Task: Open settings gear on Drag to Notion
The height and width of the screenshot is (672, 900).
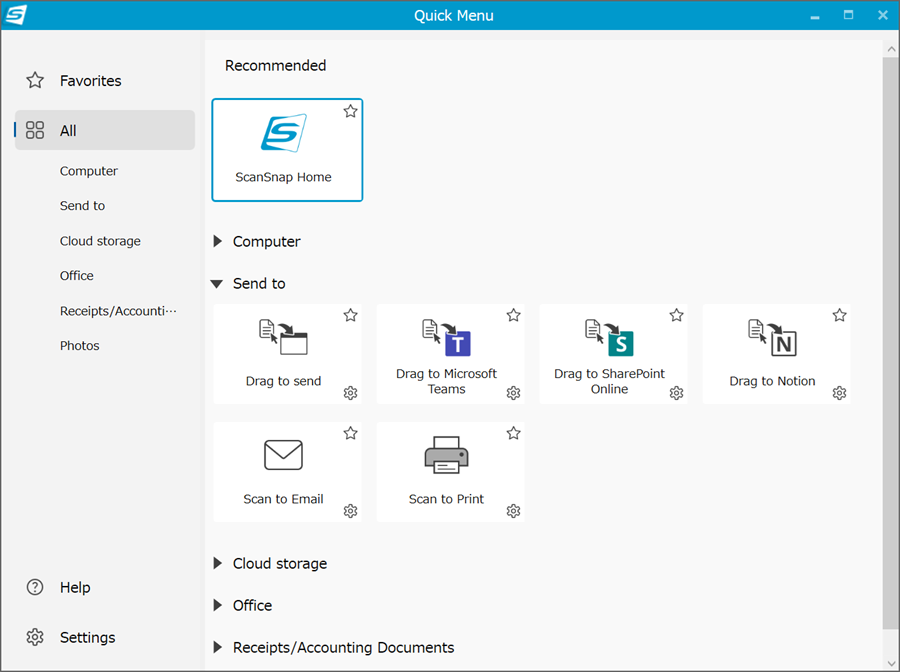Action: click(840, 393)
